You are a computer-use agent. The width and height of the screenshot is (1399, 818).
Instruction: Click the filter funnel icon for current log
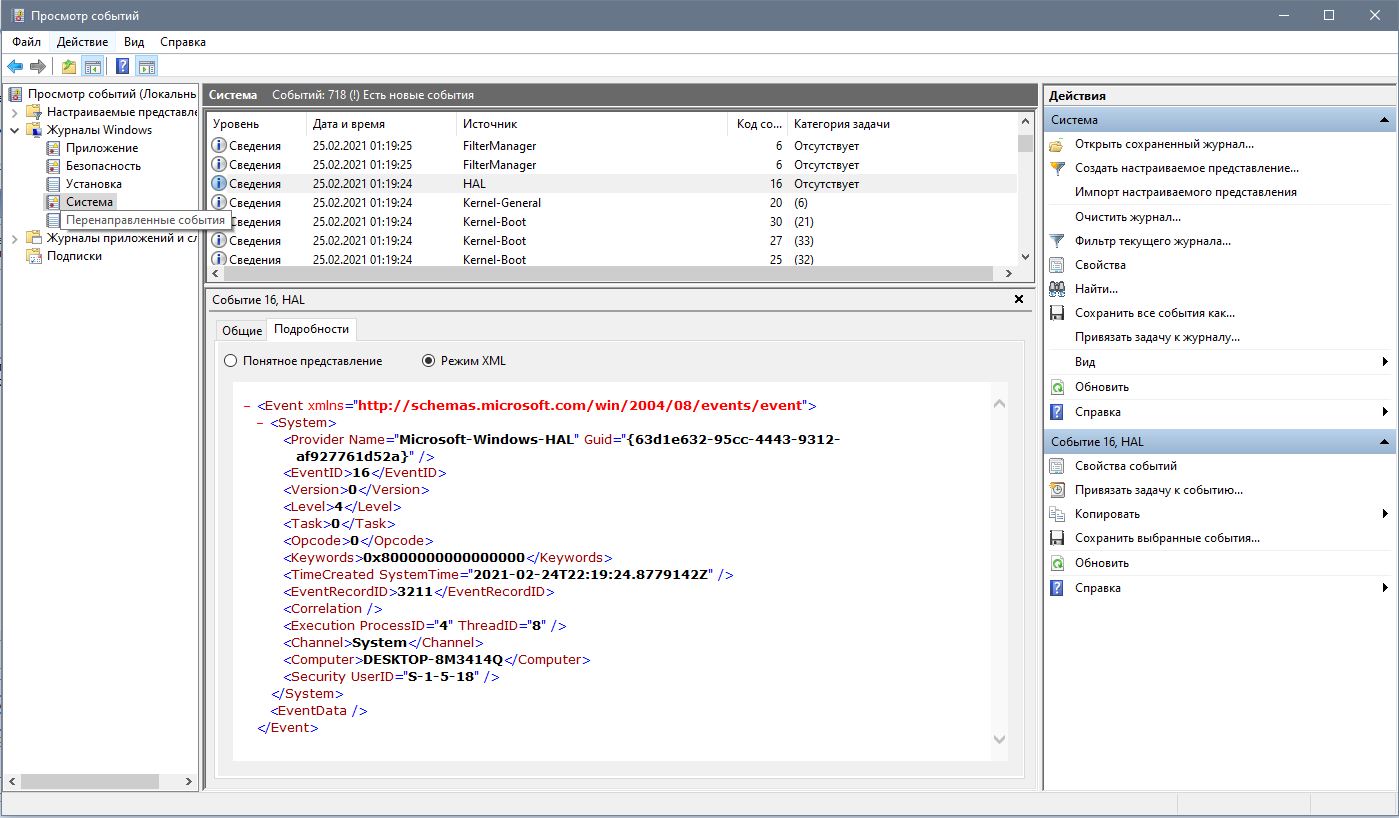point(1057,241)
